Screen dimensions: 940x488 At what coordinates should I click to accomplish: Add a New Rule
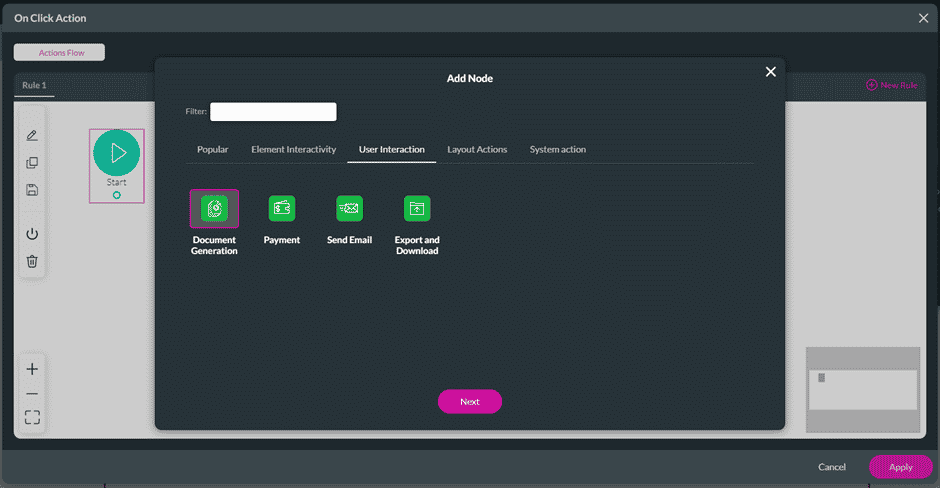click(892, 85)
